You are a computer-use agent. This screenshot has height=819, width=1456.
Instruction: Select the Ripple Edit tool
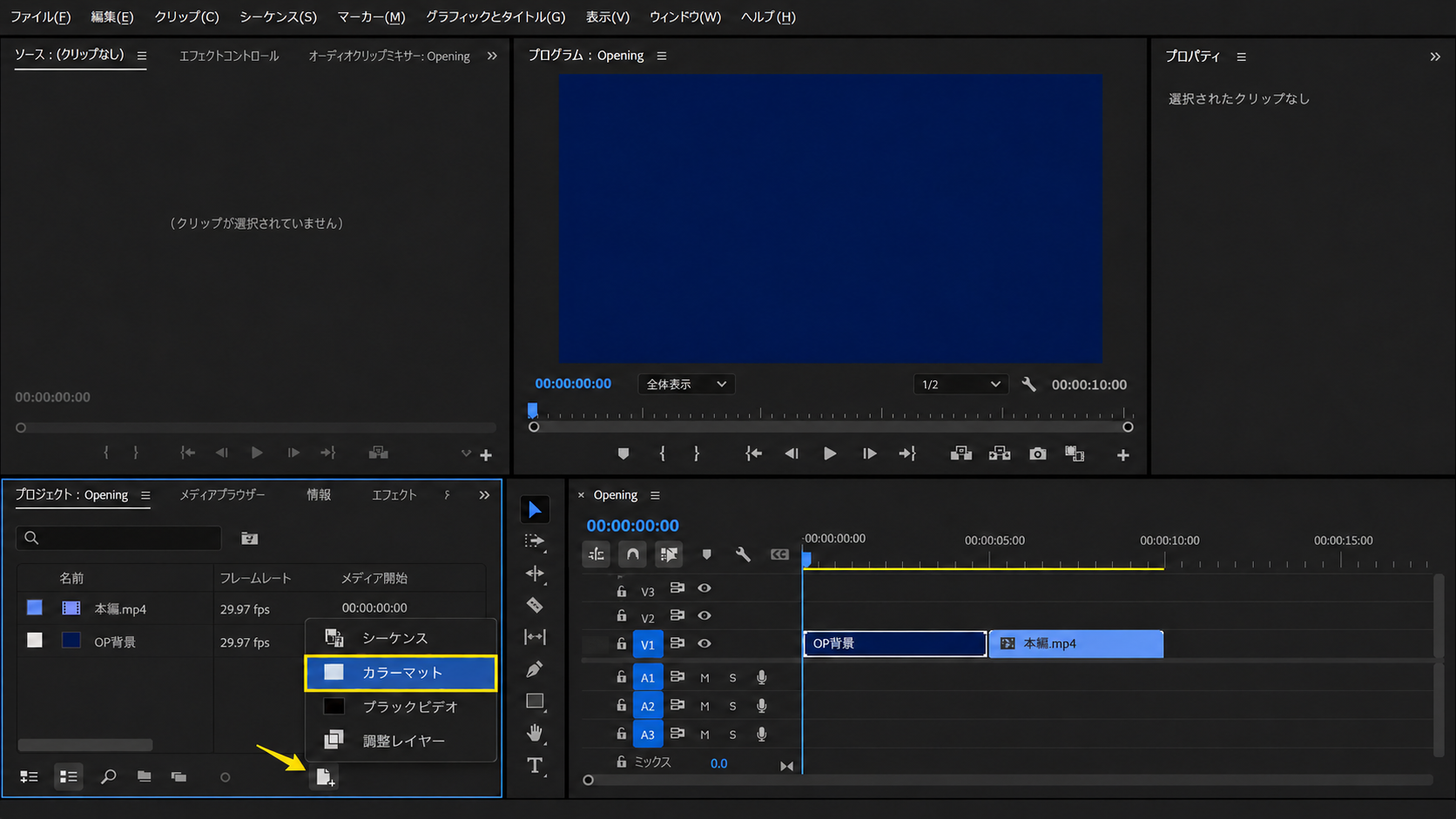pos(535,573)
